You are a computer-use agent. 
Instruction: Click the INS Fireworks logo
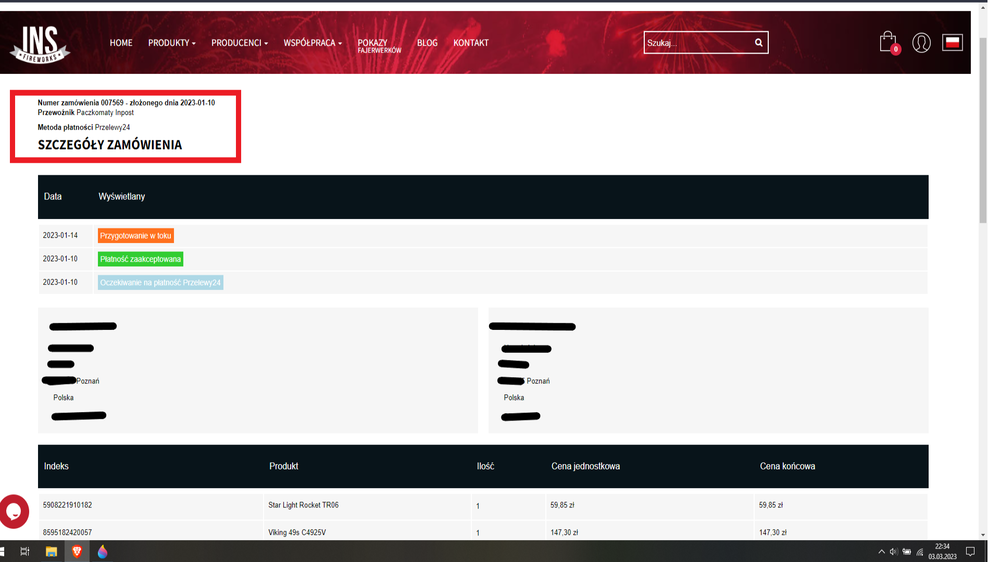coord(40,44)
